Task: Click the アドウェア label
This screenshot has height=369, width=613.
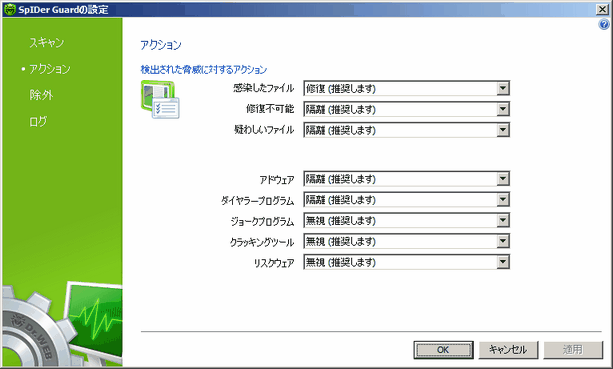Action: pos(277,180)
